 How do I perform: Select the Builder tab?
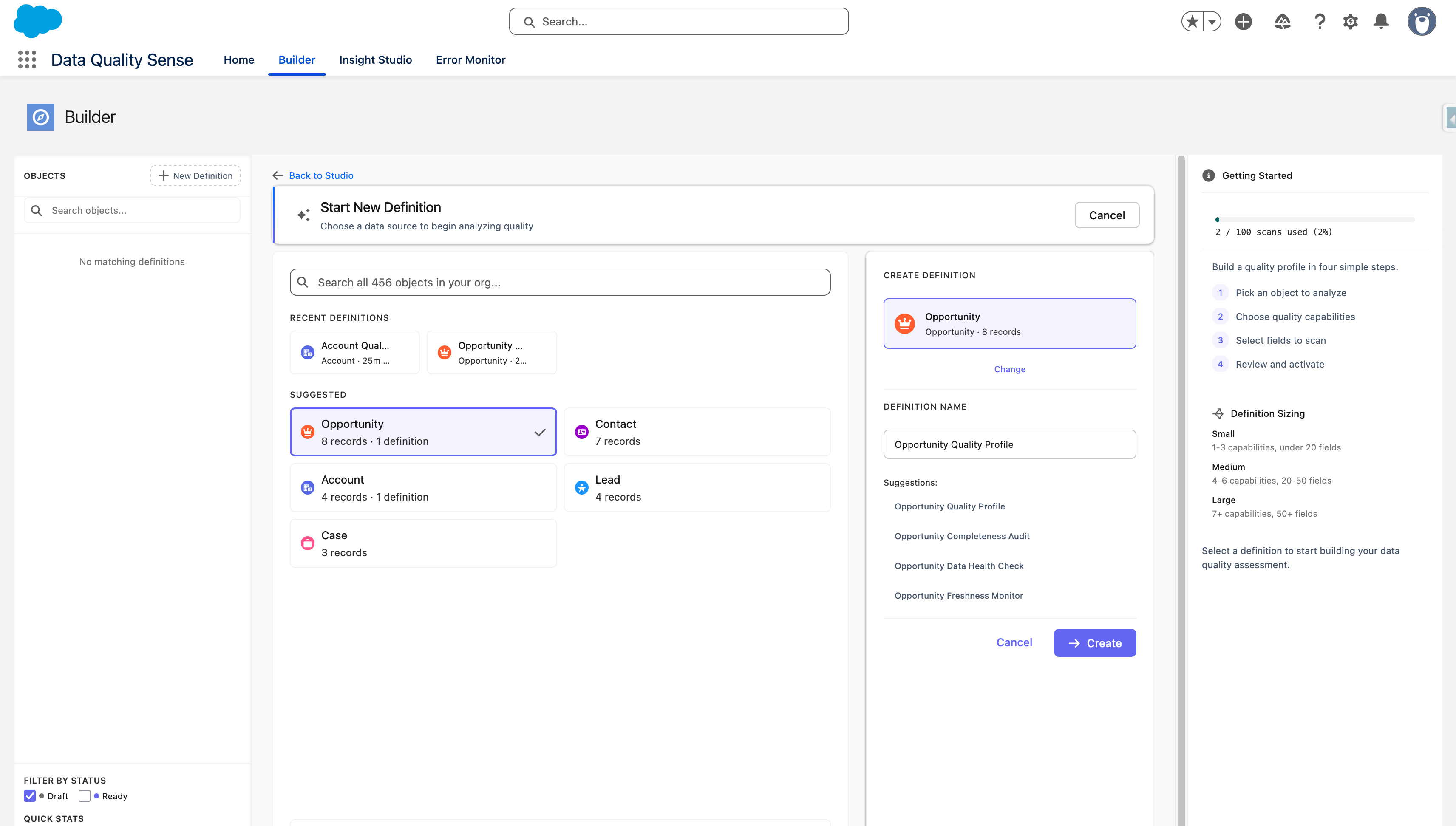[x=297, y=59]
